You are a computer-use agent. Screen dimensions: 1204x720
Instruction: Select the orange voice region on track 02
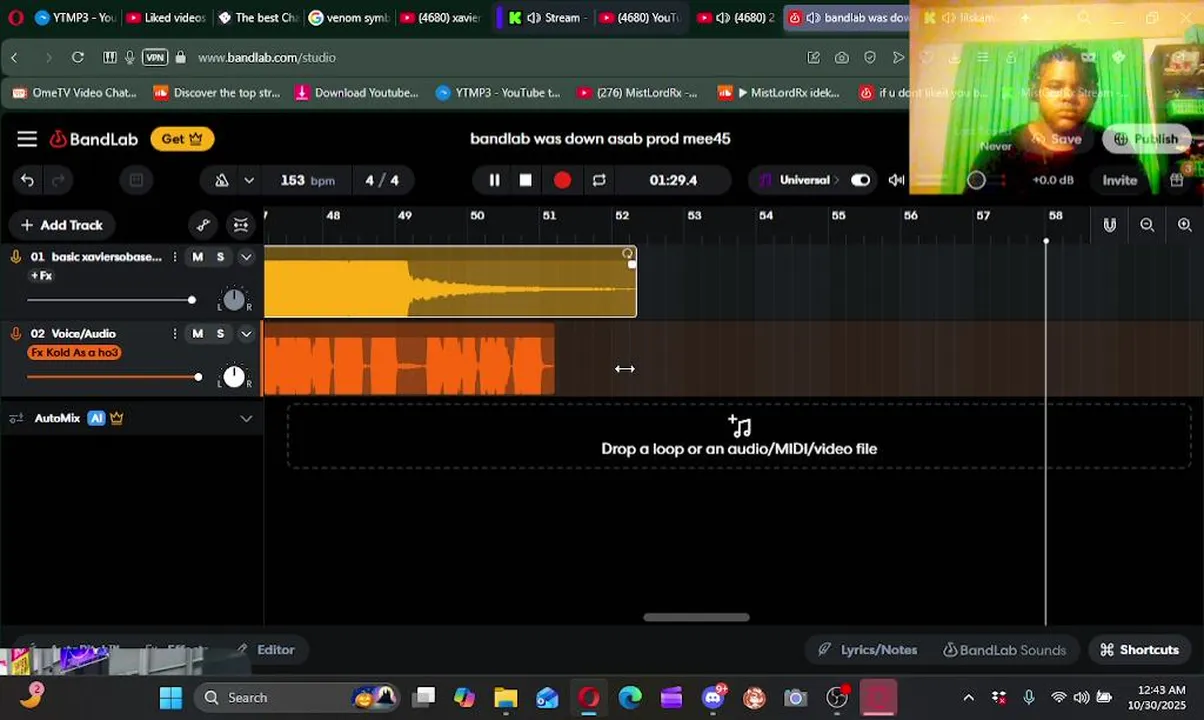tap(408, 360)
